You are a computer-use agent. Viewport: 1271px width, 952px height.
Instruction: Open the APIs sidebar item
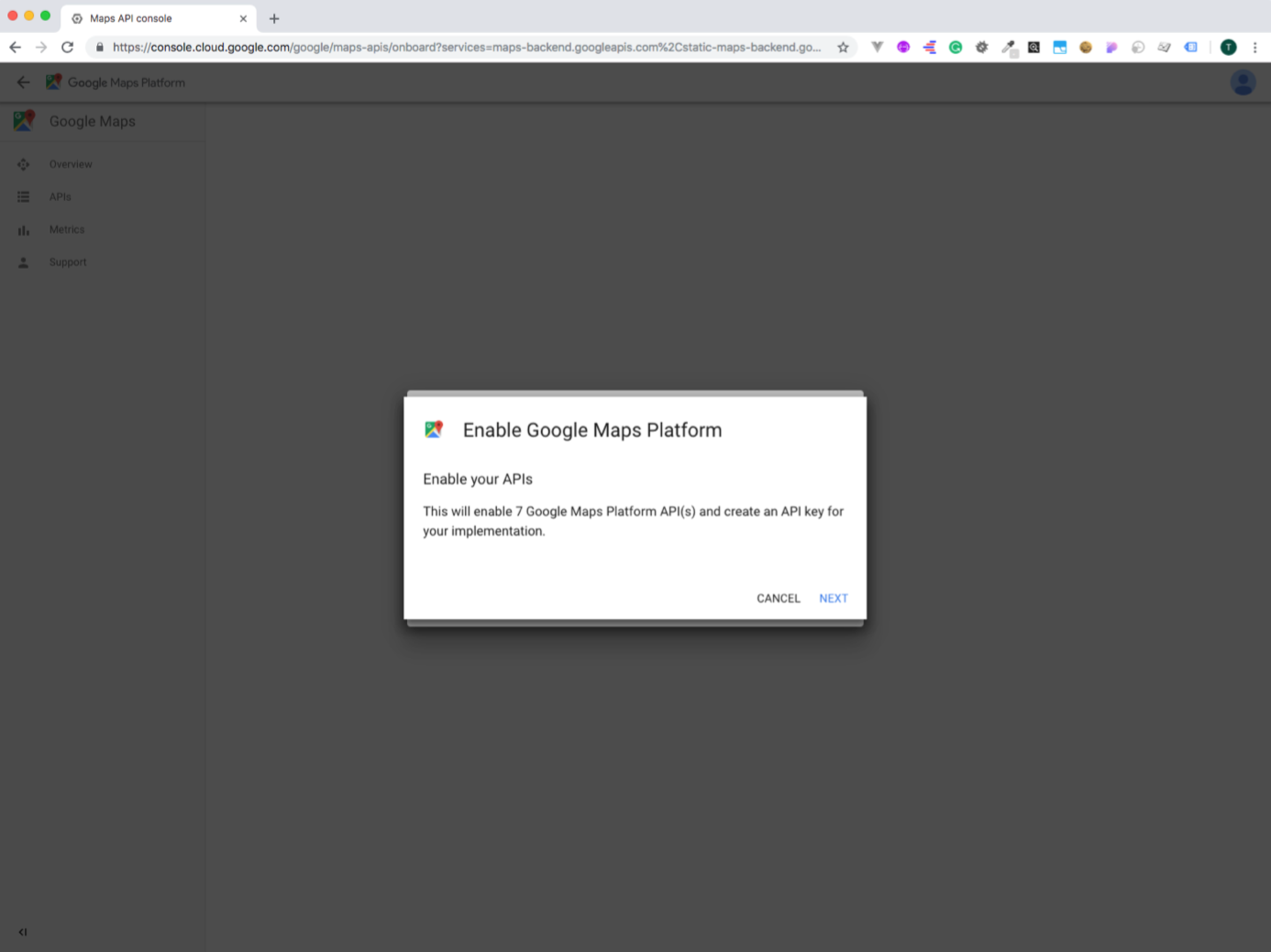click(60, 197)
